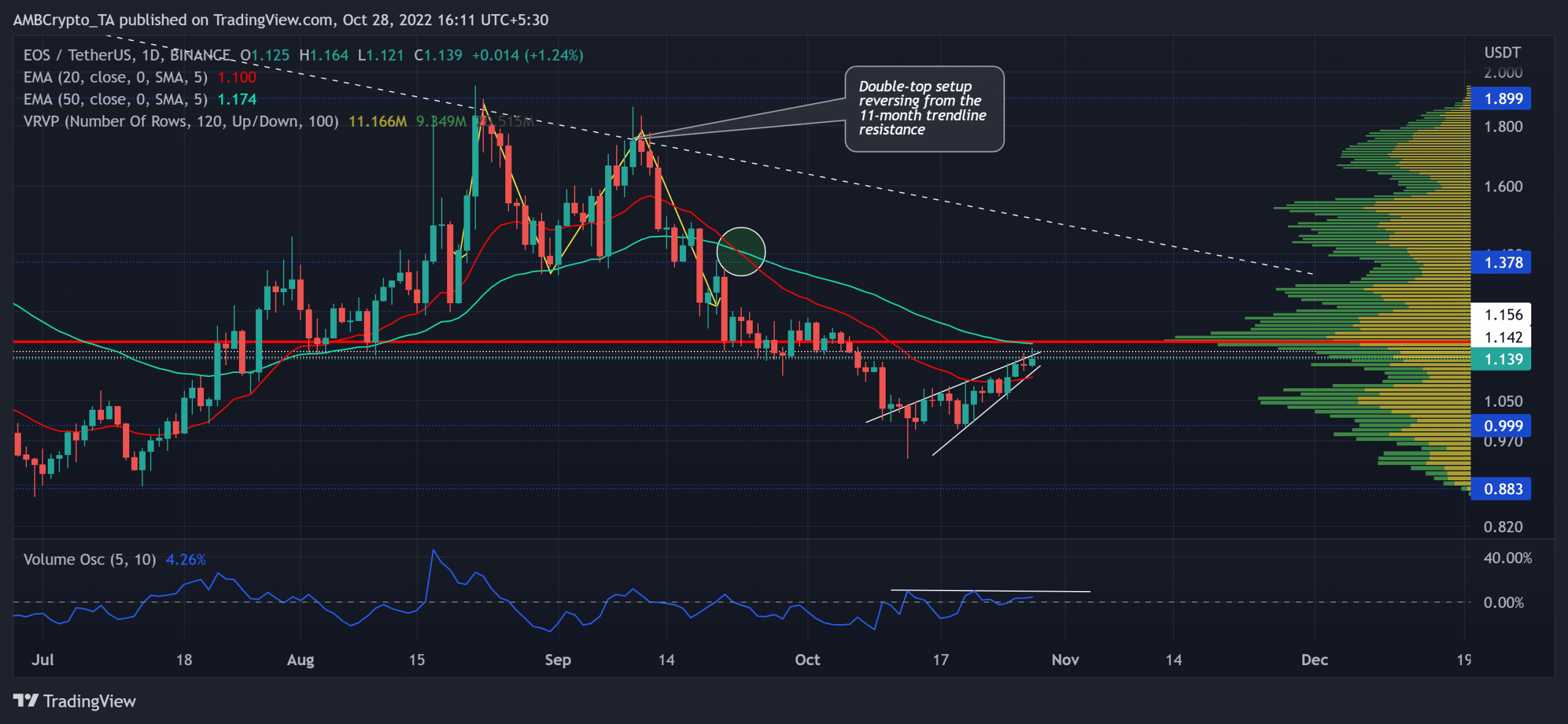Click the 17 October time axis label
Screen dimensions: 1568x724
coord(940,660)
